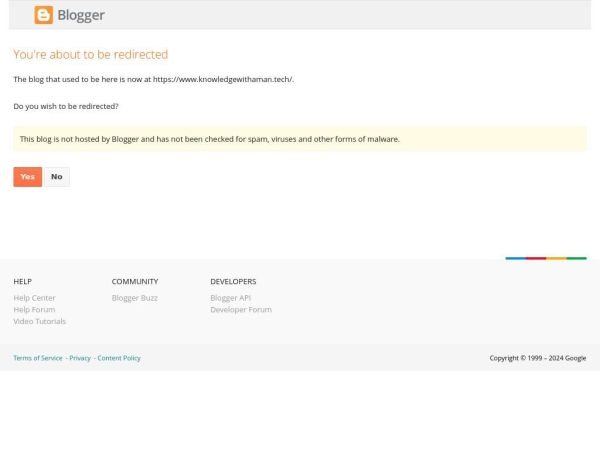Screen dimensions: 600x450
Task: Decline redirect with the No button
Action: 57,177
